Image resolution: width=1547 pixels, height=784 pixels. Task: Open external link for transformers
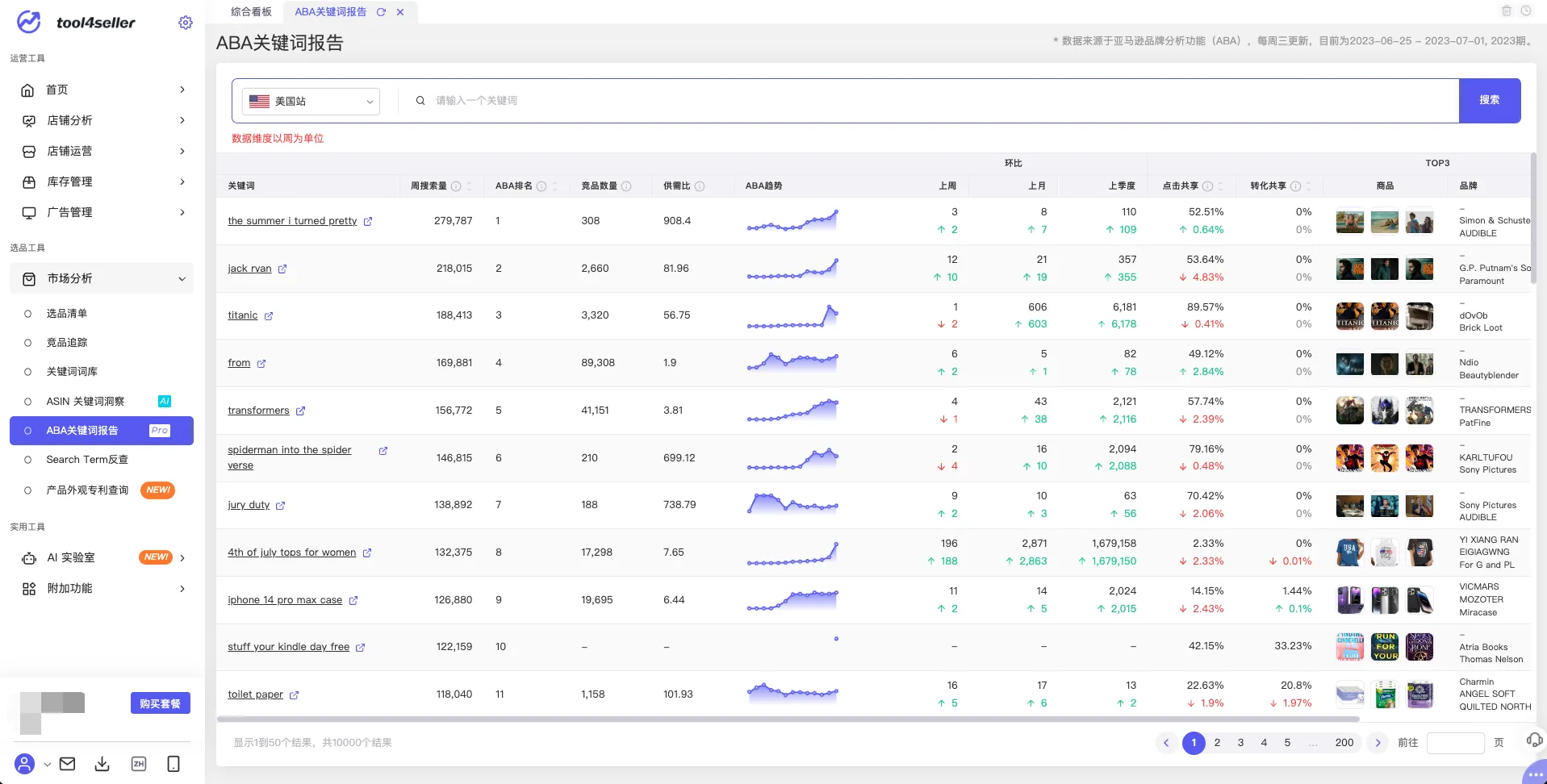coord(300,411)
